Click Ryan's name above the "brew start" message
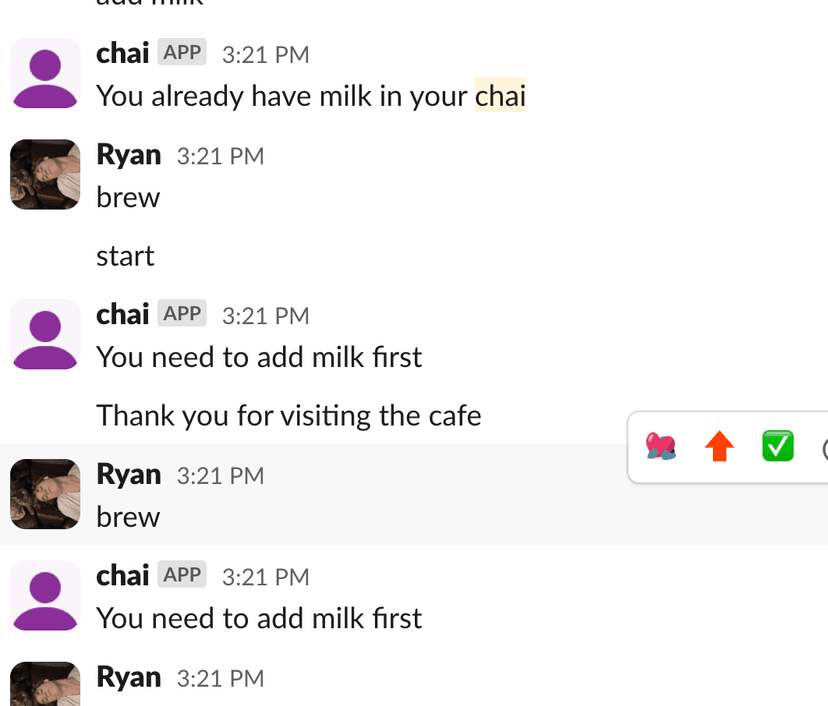This screenshot has height=706, width=828. [x=128, y=155]
